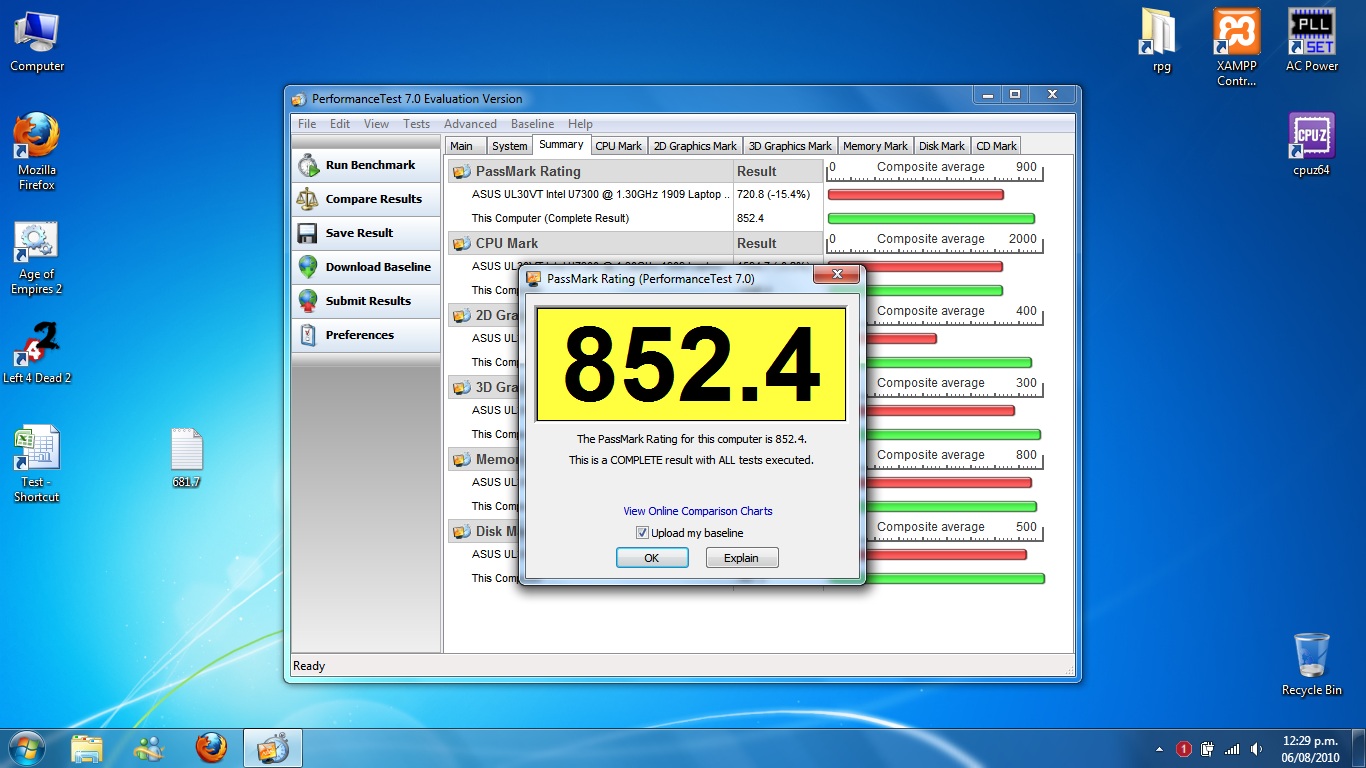Click the green PassMark Rating result bar
Viewport: 1366px width, 768px height.
[x=931, y=218]
